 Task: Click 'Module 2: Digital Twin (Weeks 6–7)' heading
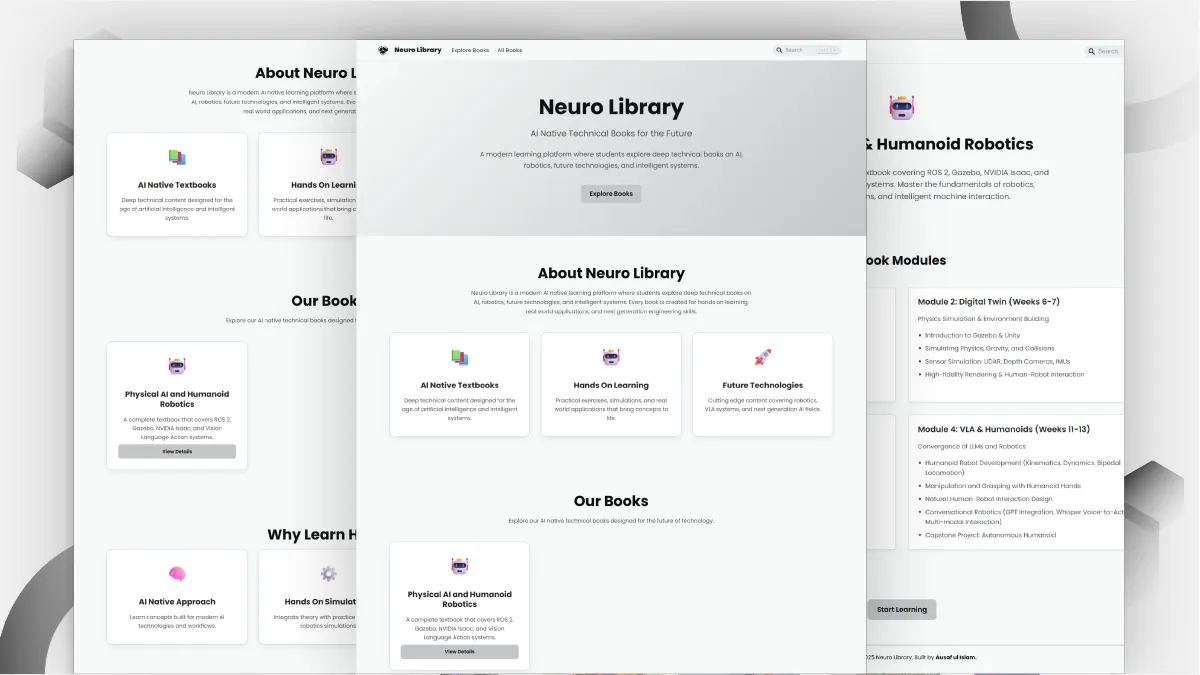pos(989,302)
